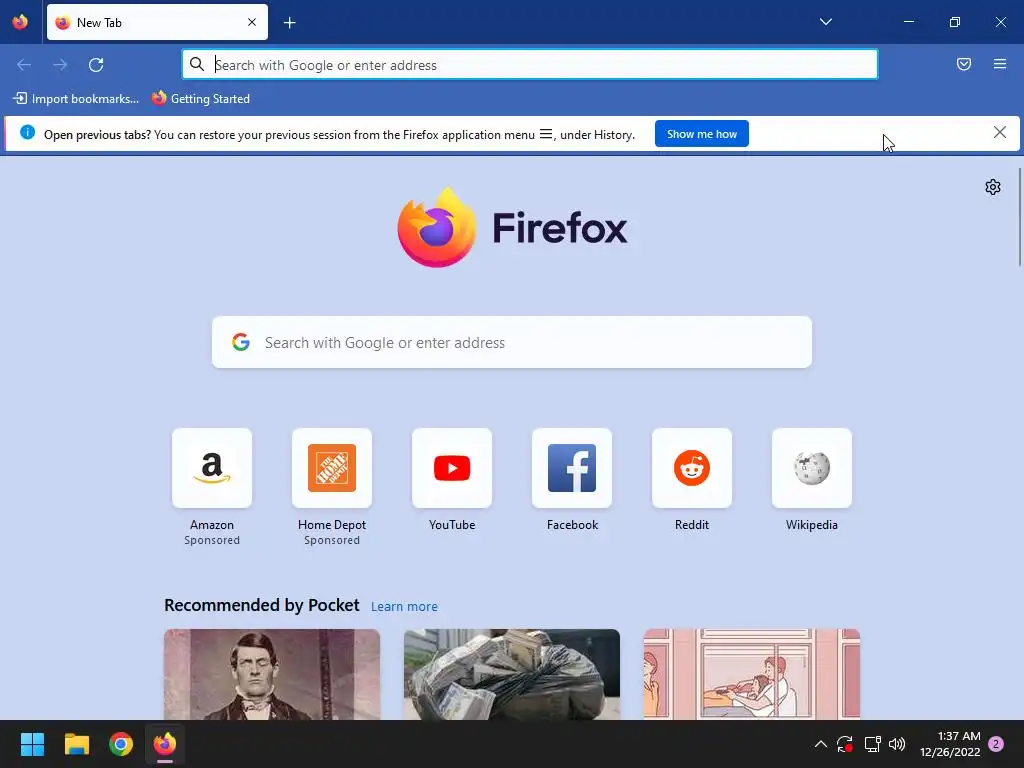Dismiss the Open previous tabs notification
1024x768 pixels.
pos(999,133)
